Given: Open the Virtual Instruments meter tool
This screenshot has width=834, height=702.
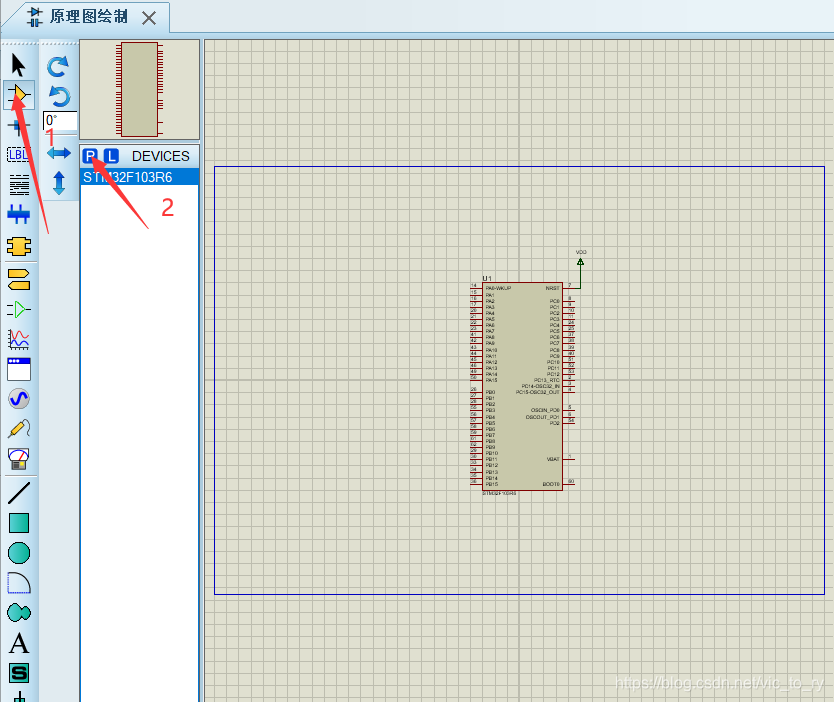Looking at the screenshot, I should pyautogui.click(x=19, y=458).
